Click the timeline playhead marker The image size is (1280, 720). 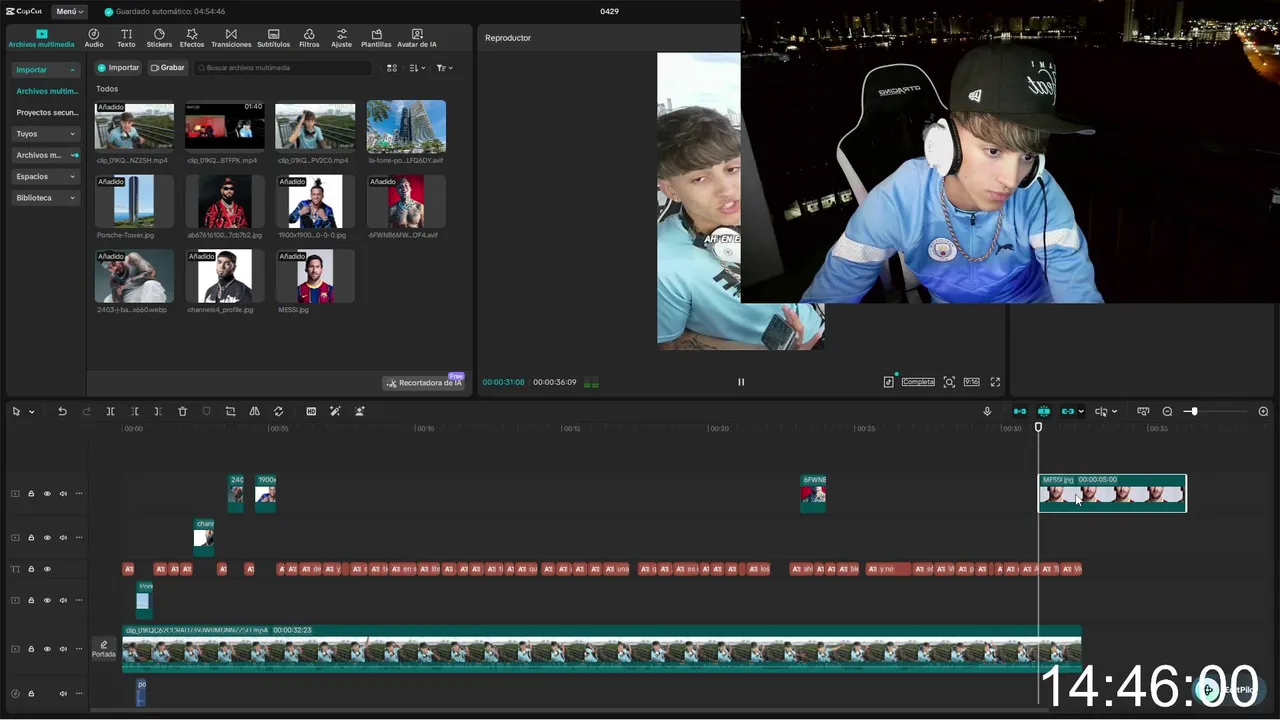click(x=1038, y=428)
